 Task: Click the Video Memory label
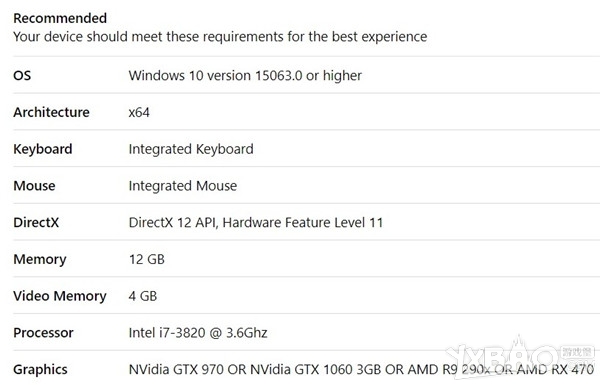pos(60,296)
